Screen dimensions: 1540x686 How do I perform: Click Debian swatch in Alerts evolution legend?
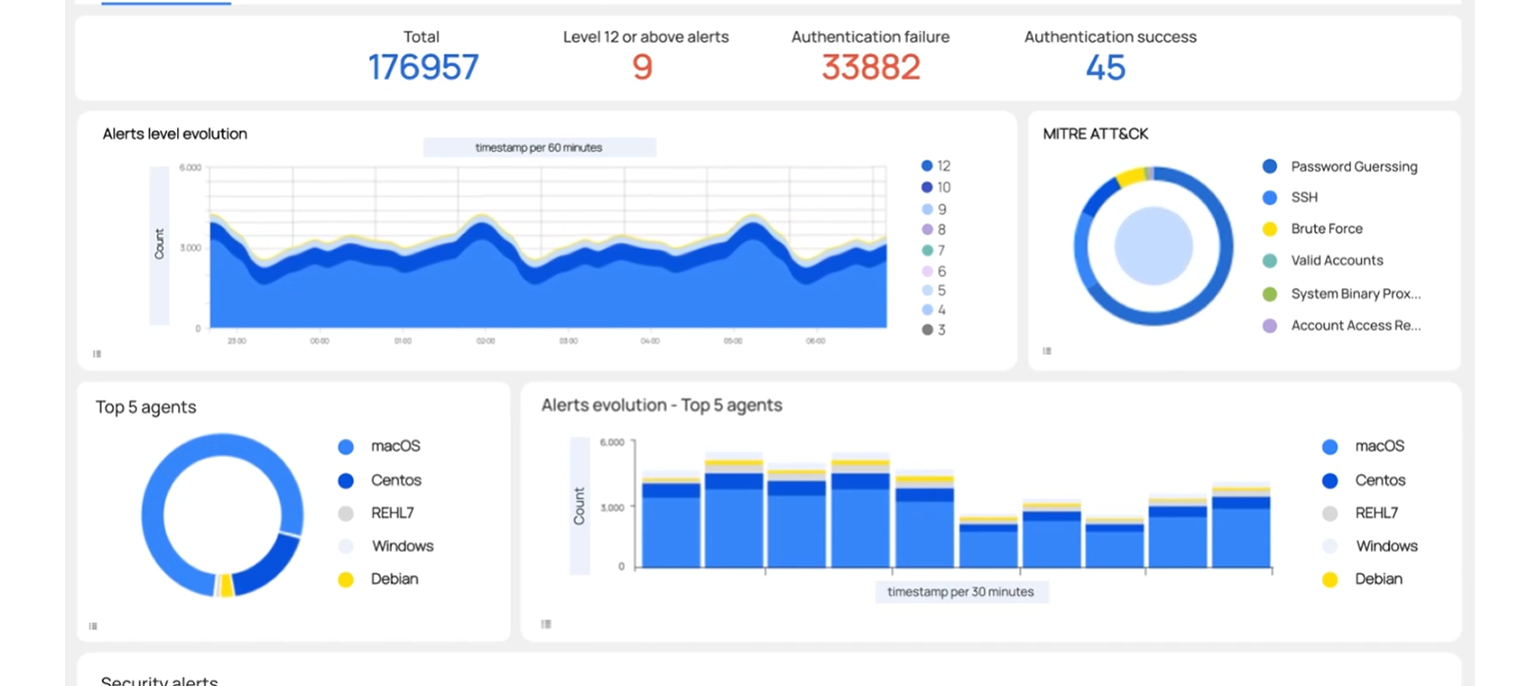pos(1330,580)
